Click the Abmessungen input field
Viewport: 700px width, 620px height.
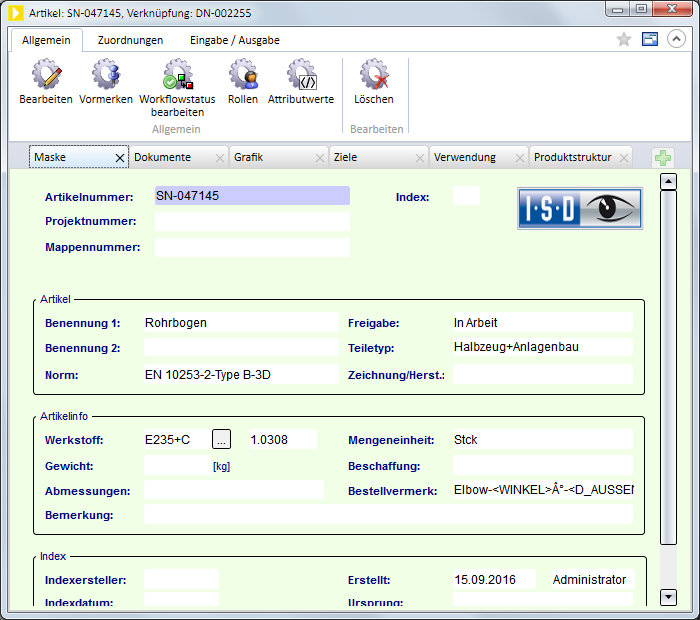click(234, 490)
